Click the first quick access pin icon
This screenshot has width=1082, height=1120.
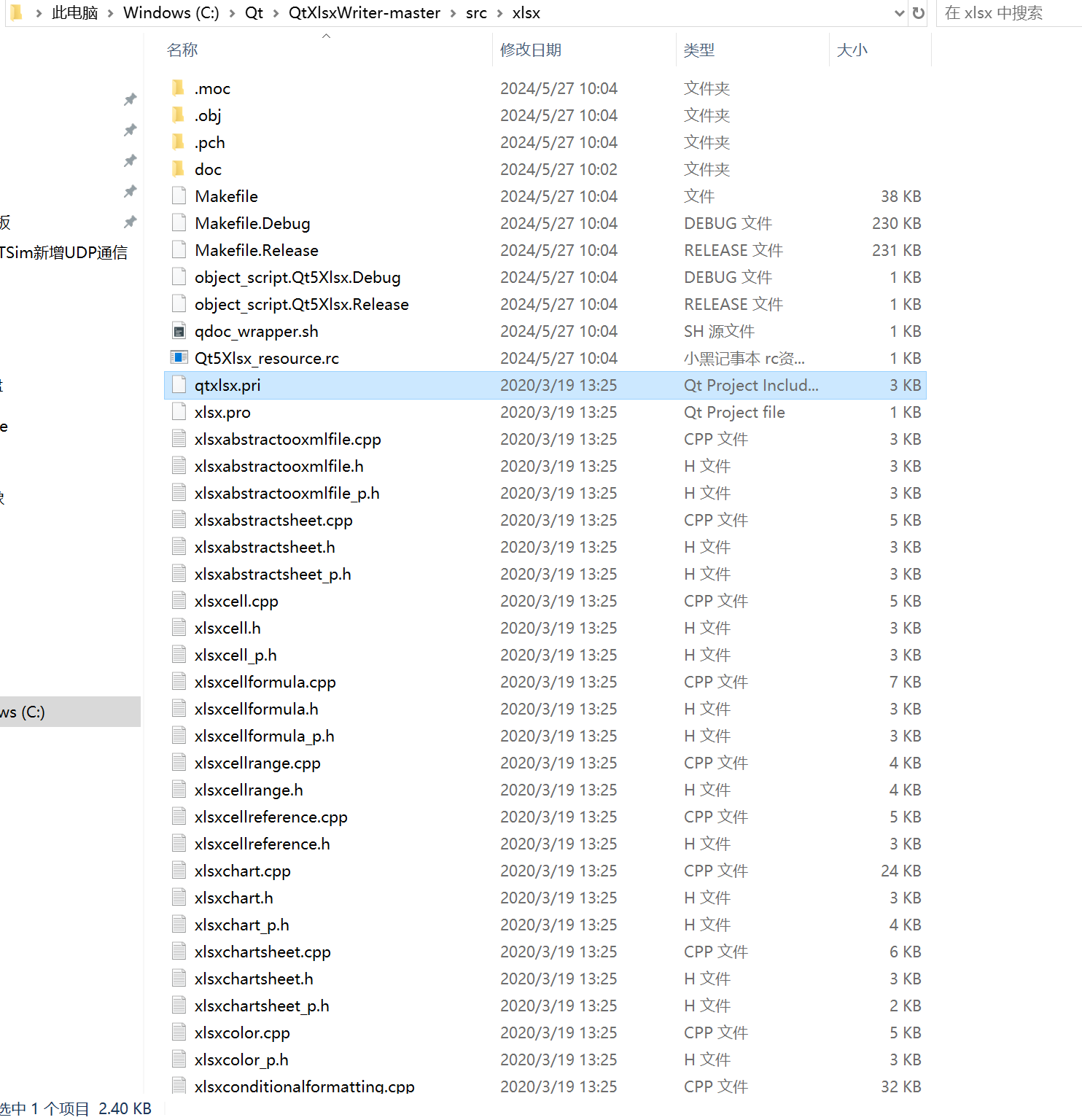pos(131,99)
